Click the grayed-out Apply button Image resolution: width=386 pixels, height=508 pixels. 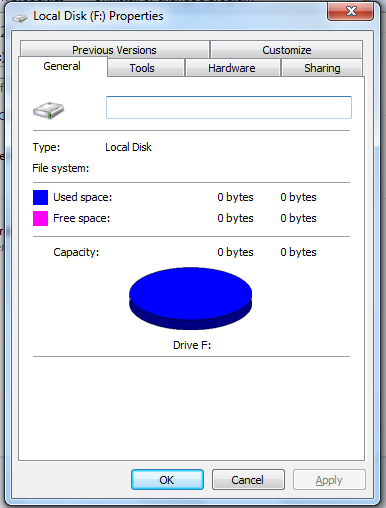(x=329, y=480)
